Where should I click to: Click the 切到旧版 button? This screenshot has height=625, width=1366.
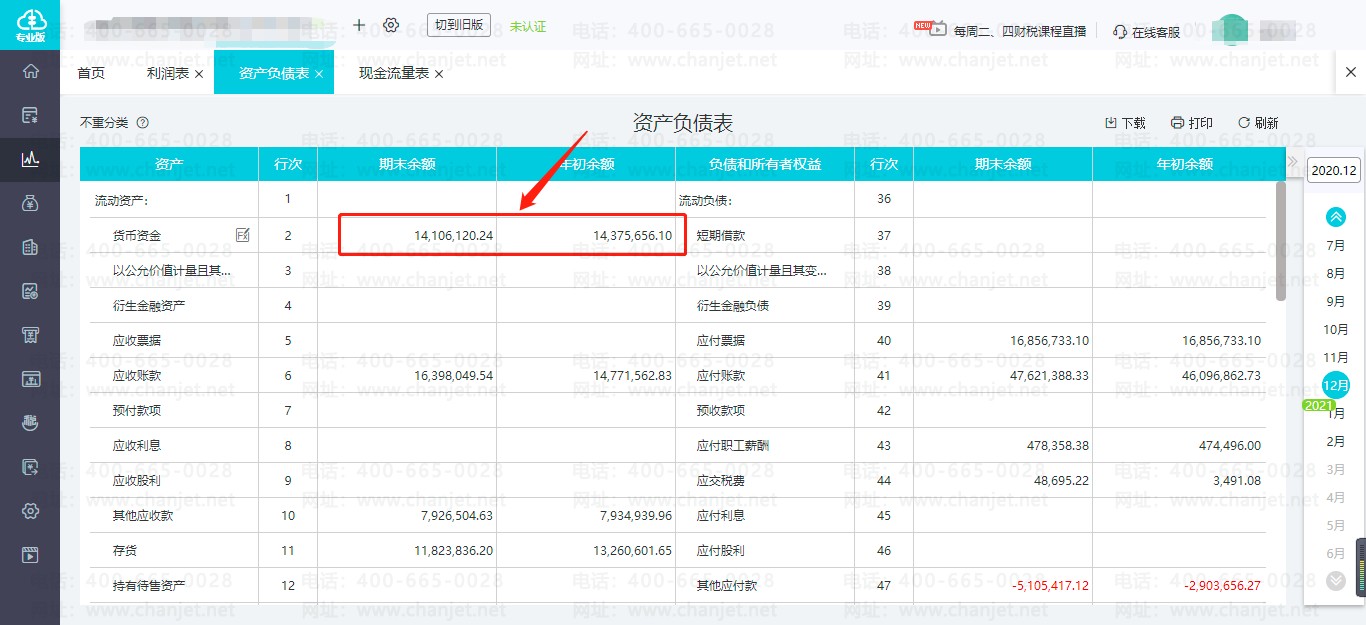pos(459,25)
